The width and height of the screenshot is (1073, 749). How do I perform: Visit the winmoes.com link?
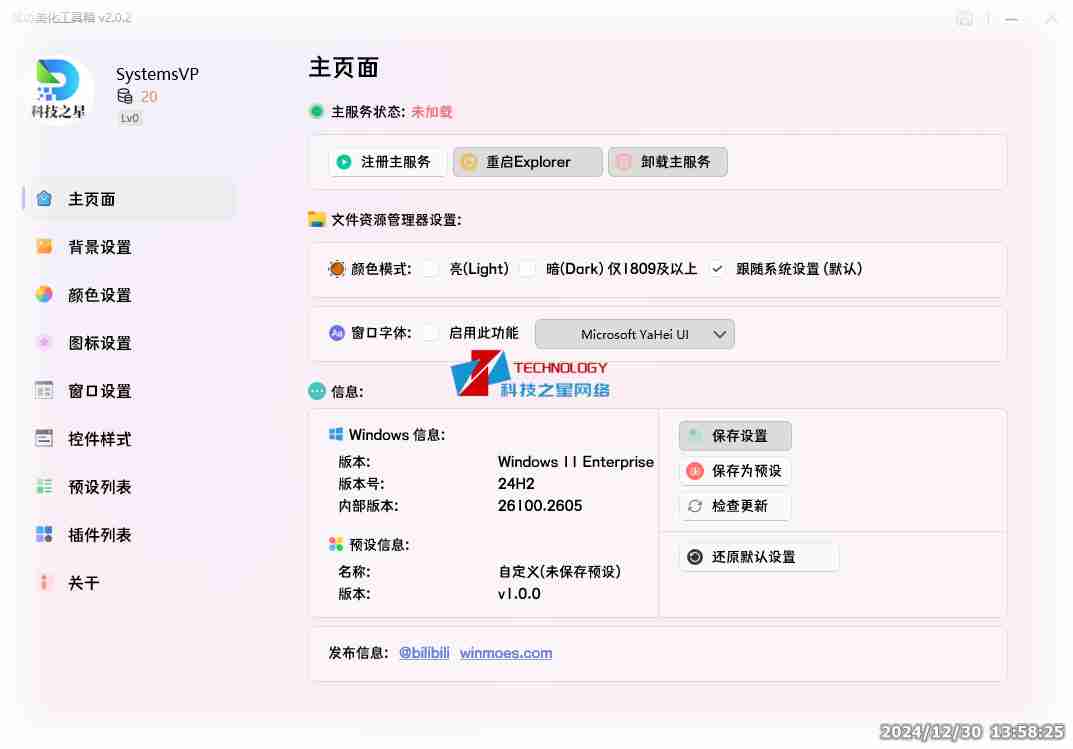click(x=506, y=653)
